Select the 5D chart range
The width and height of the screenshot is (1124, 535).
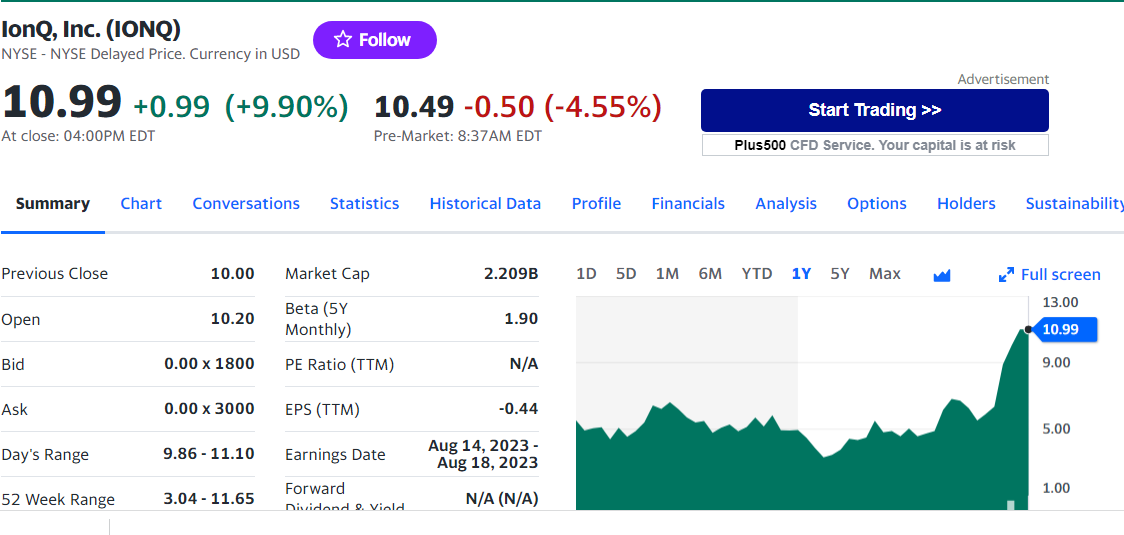click(626, 274)
